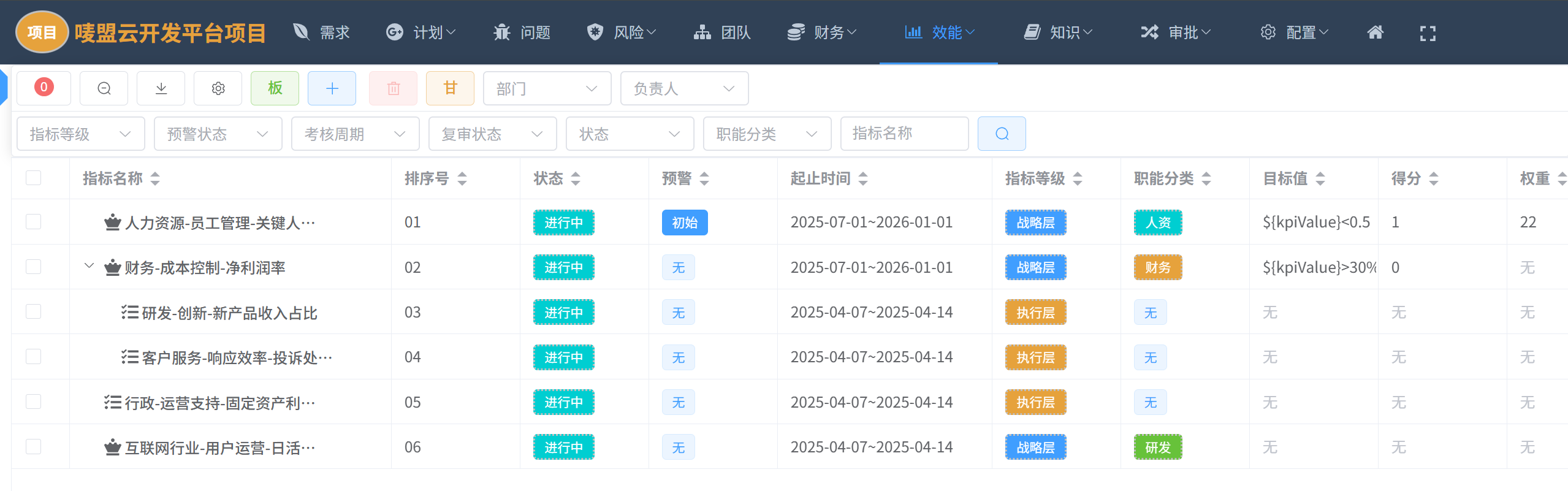The image size is (1568, 491).
Task: Open the settings gear in toolbar
Action: pos(218,88)
